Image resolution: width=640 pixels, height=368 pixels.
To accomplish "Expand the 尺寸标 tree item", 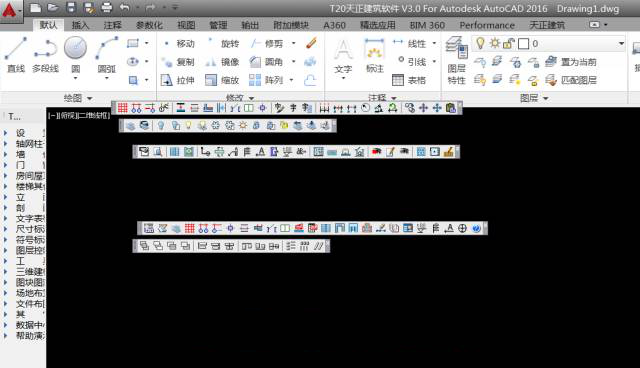I will point(6,229).
